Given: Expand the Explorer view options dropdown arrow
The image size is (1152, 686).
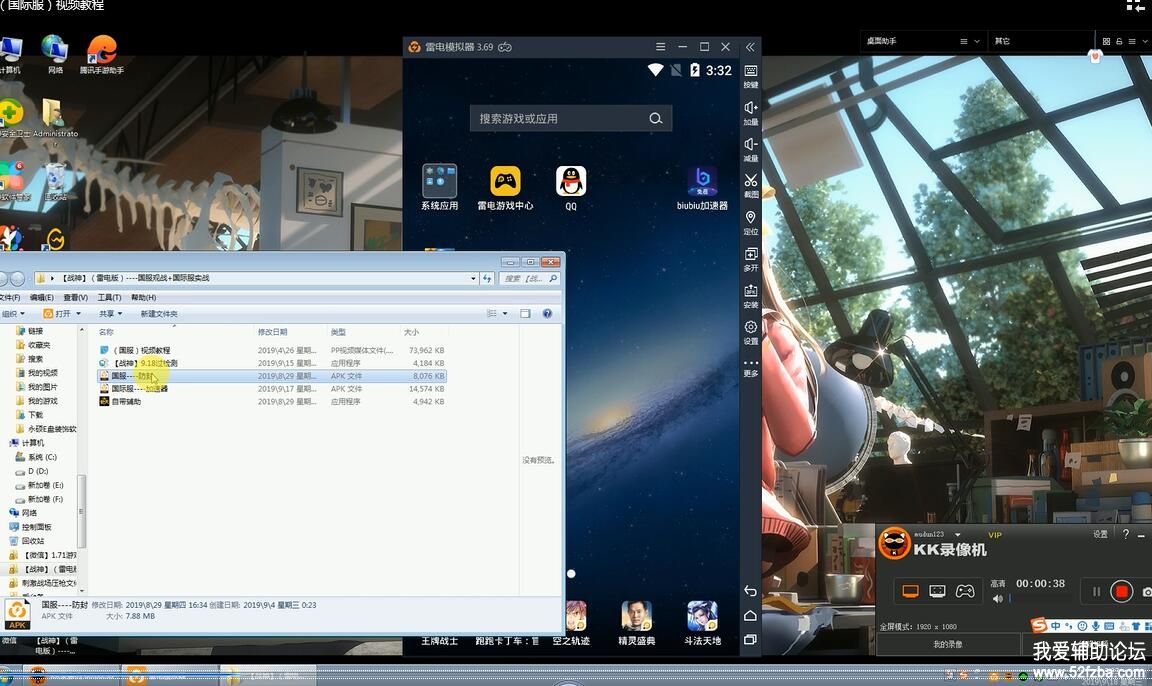Looking at the screenshot, I should pyautogui.click(x=505, y=314).
